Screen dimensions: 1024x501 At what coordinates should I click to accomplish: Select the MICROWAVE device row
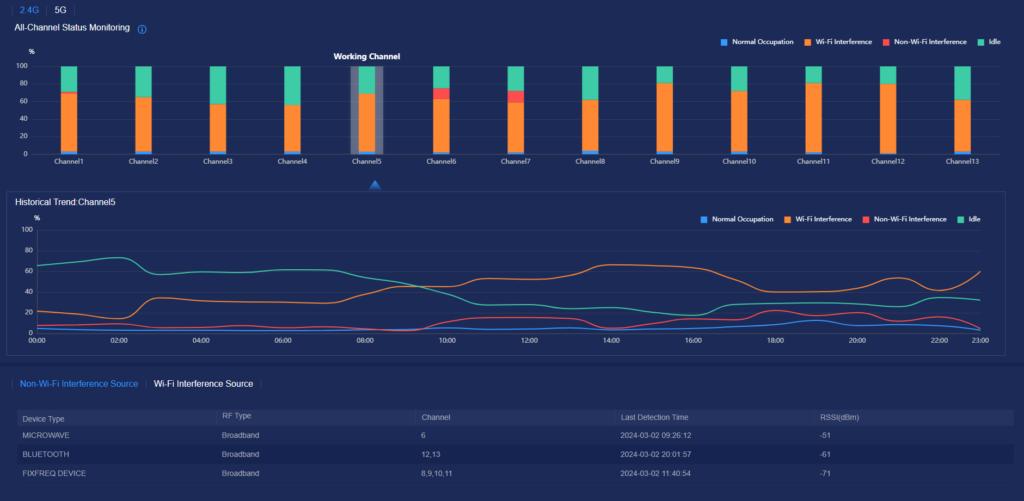pyautogui.click(x=48, y=436)
